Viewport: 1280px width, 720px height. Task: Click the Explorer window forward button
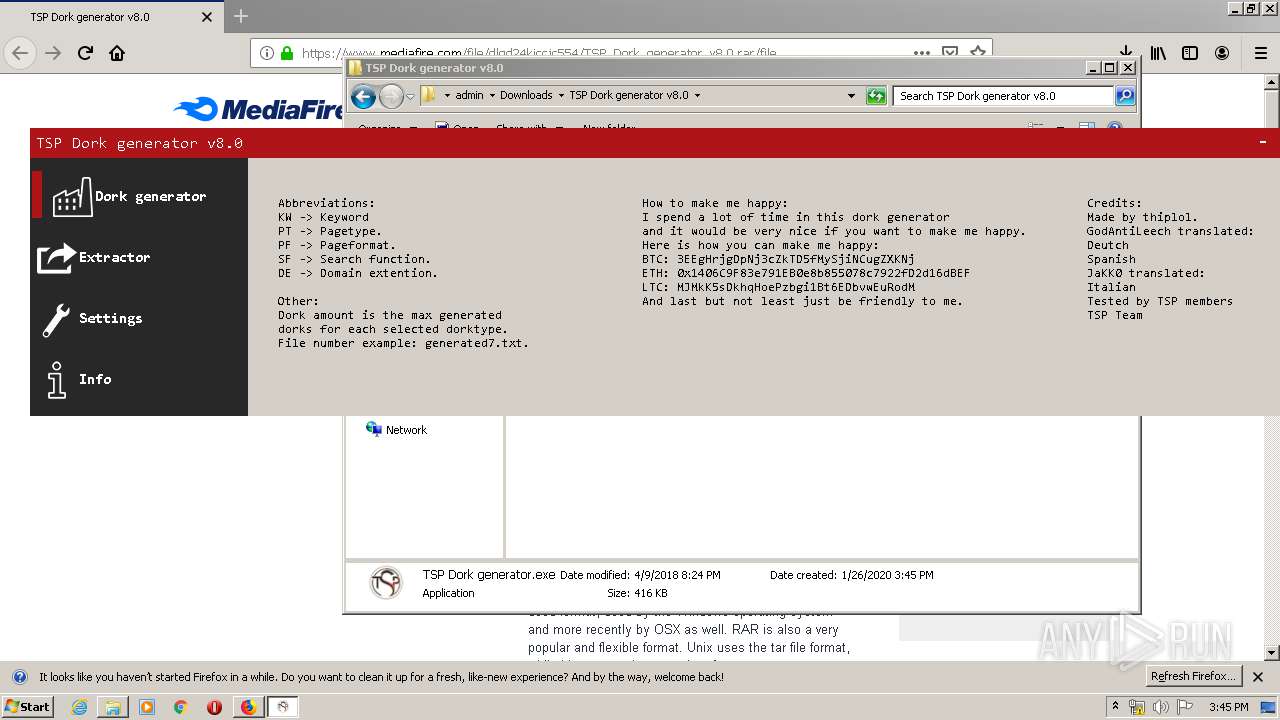391,96
